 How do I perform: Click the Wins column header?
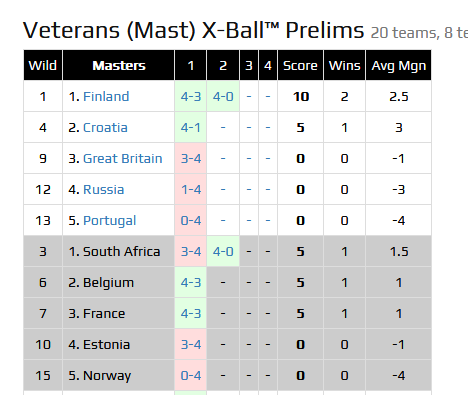pos(345,65)
